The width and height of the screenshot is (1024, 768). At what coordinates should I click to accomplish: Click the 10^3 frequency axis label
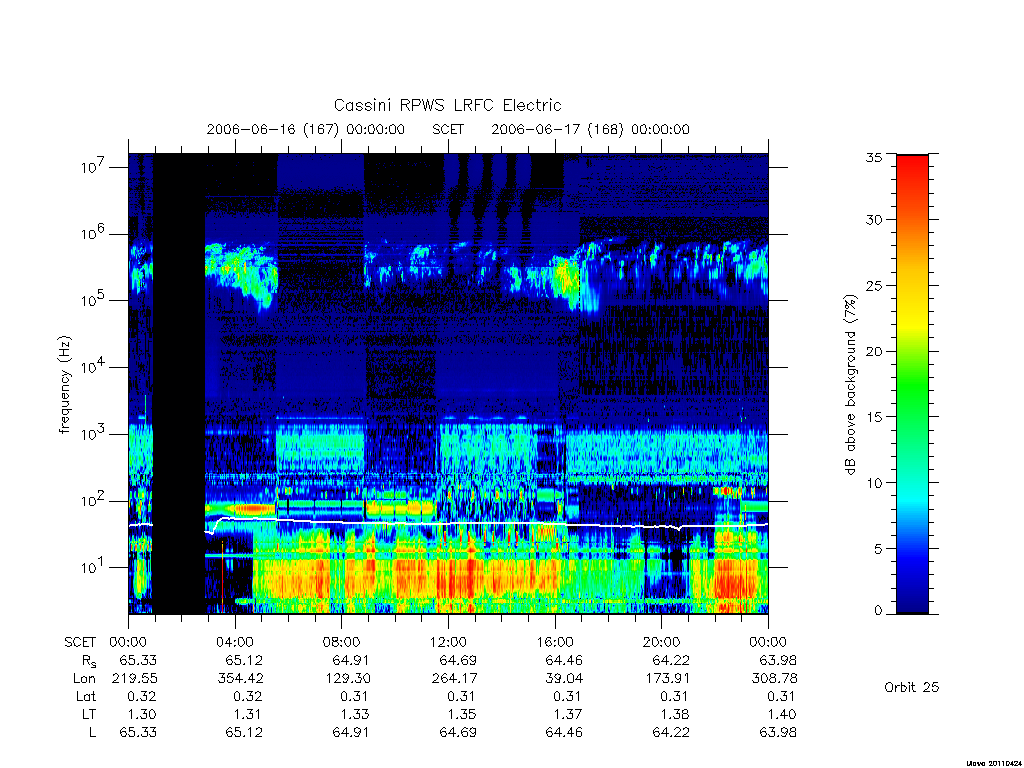pyautogui.click(x=94, y=434)
